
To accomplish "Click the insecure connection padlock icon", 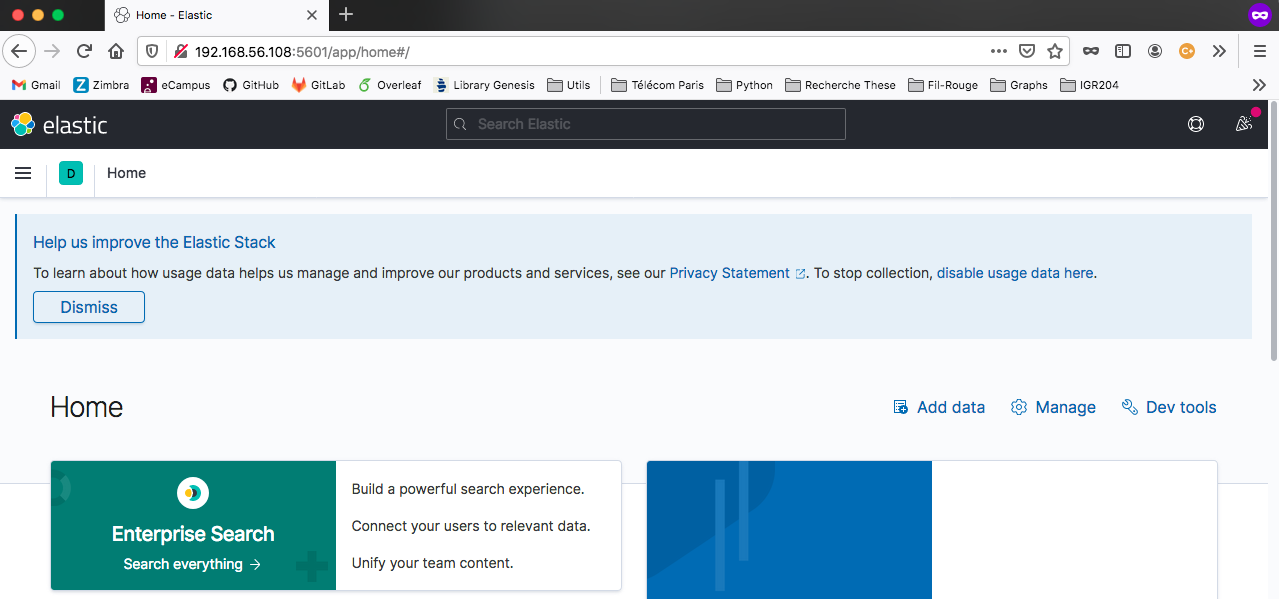I will point(180,51).
